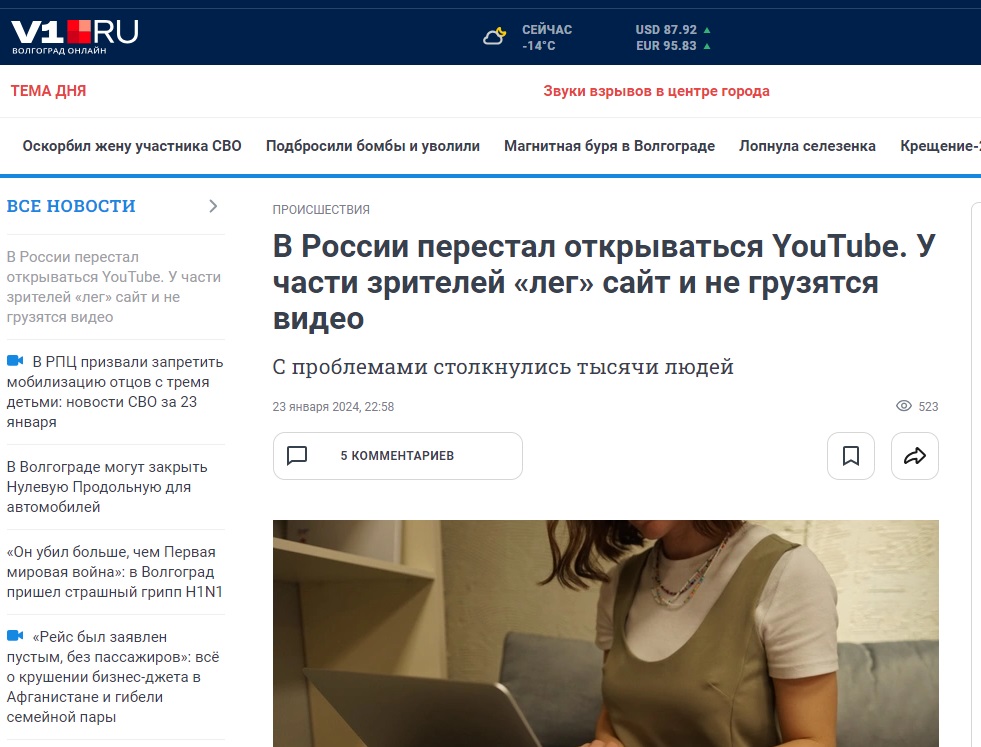
Task: Click the main article headline about YouTube
Action: [604, 282]
